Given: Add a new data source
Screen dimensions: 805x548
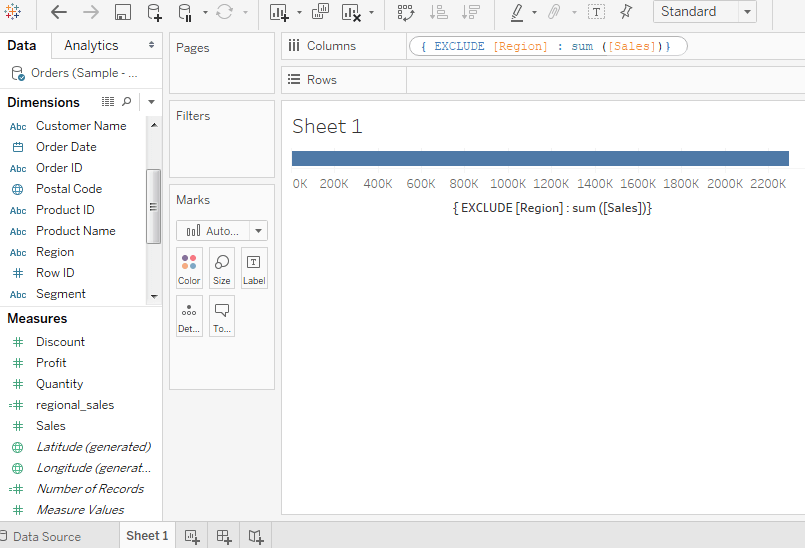Looking at the screenshot, I should [x=154, y=12].
